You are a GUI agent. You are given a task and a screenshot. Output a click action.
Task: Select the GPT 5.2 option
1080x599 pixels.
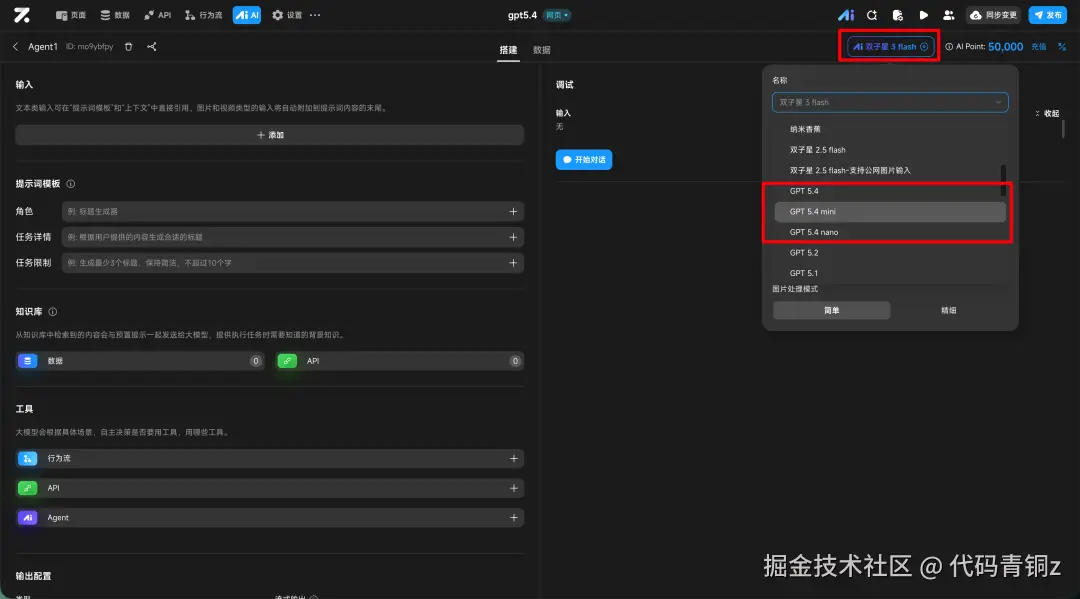(890, 253)
